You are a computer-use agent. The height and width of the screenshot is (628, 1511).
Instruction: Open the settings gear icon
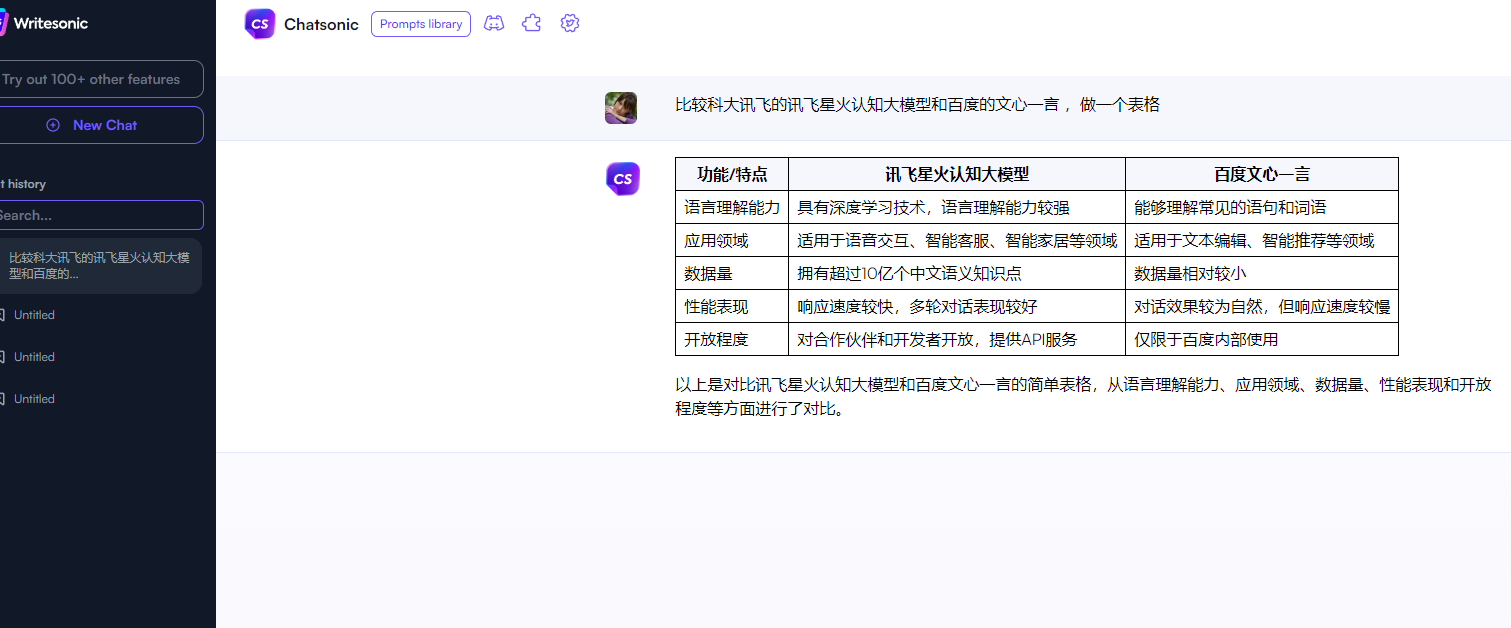point(570,23)
